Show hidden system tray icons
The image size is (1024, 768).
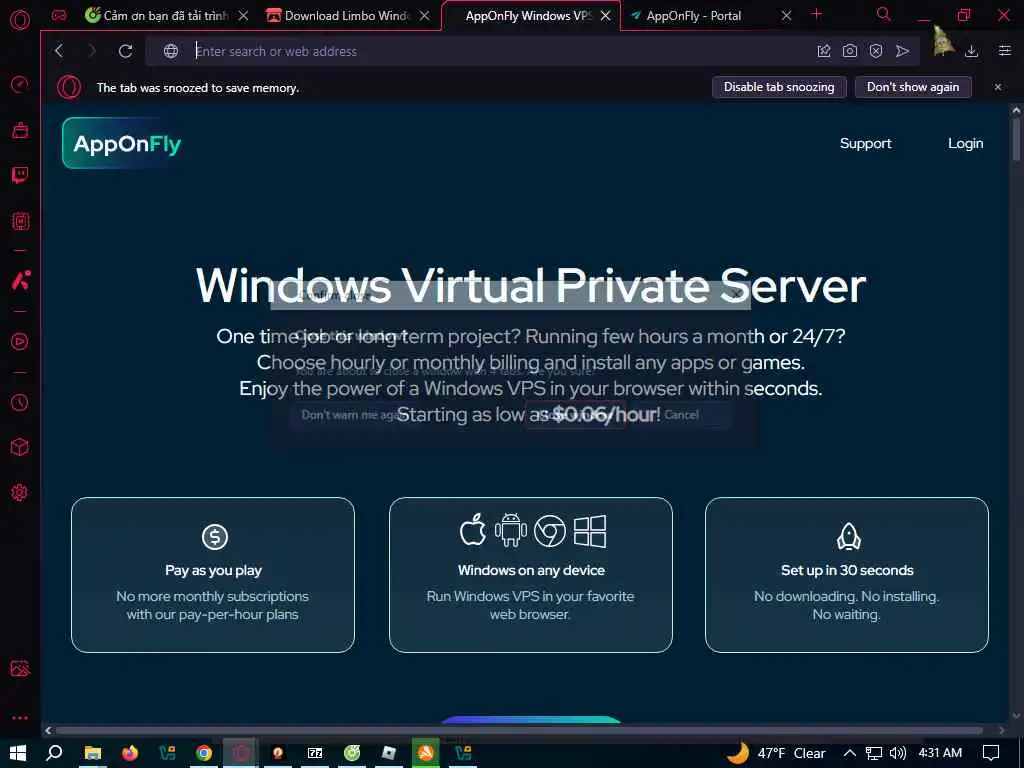[850, 753]
